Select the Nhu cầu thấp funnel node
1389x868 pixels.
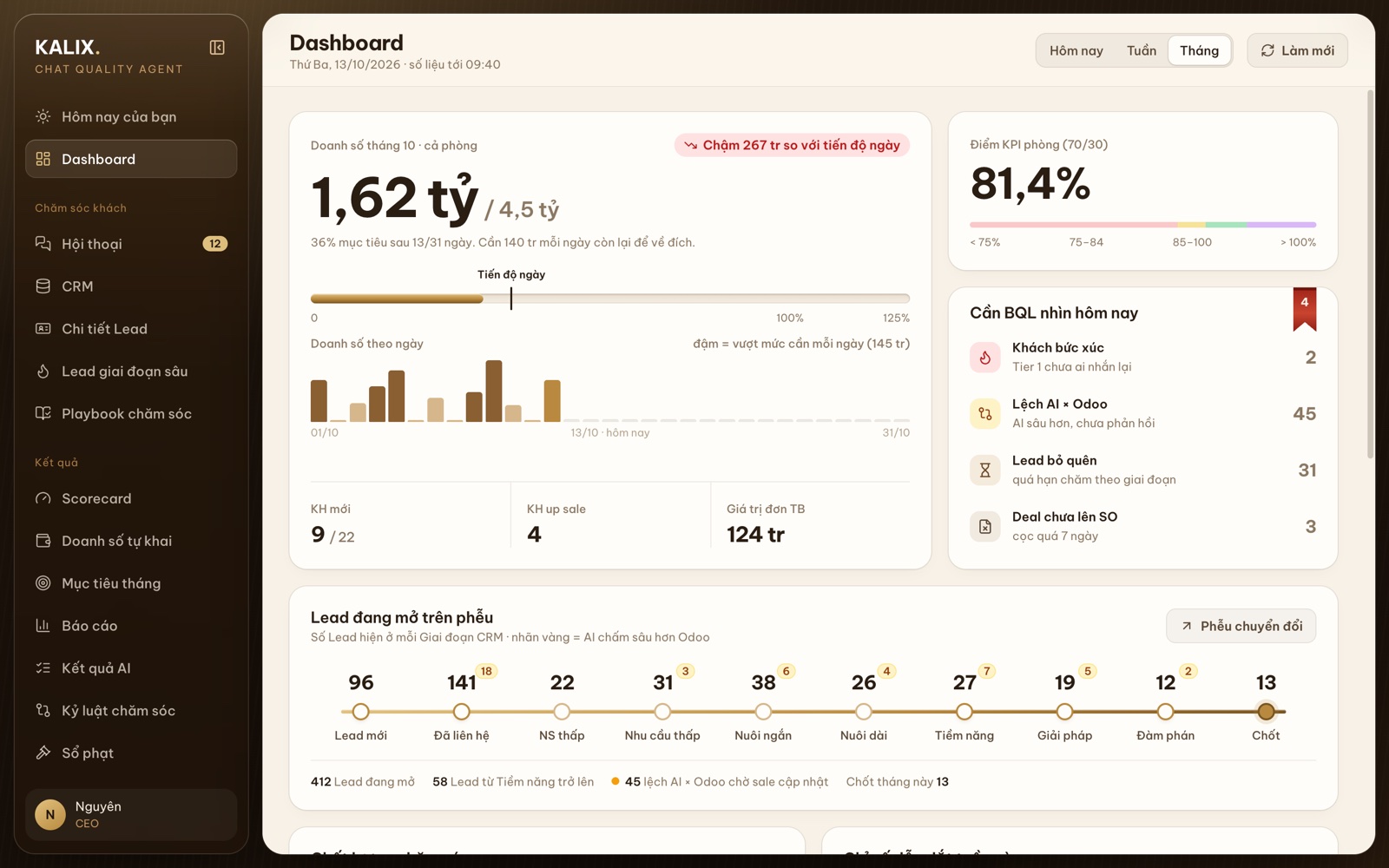[662, 712]
